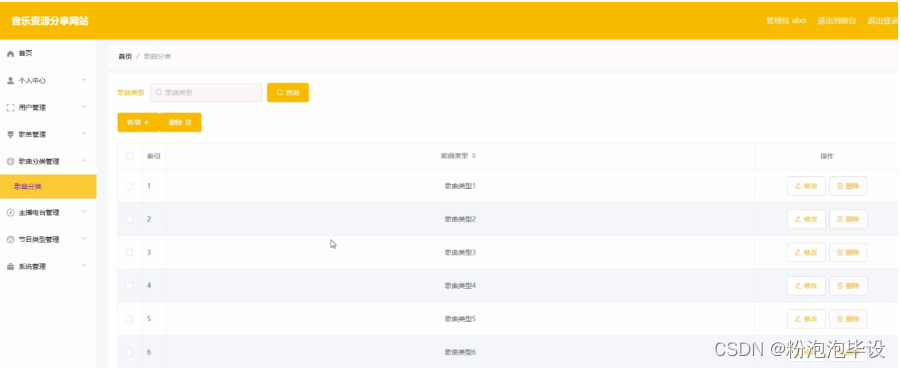Expand 用户管理 using its chevron
The image size is (901, 368).
(x=84, y=107)
